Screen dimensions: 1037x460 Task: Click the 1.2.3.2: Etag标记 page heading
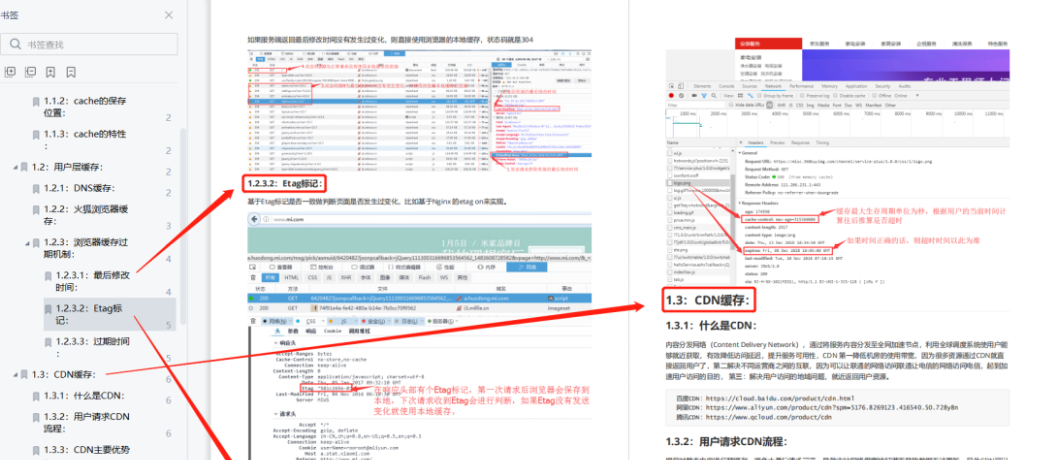pyautogui.click(x=284, y=183)
